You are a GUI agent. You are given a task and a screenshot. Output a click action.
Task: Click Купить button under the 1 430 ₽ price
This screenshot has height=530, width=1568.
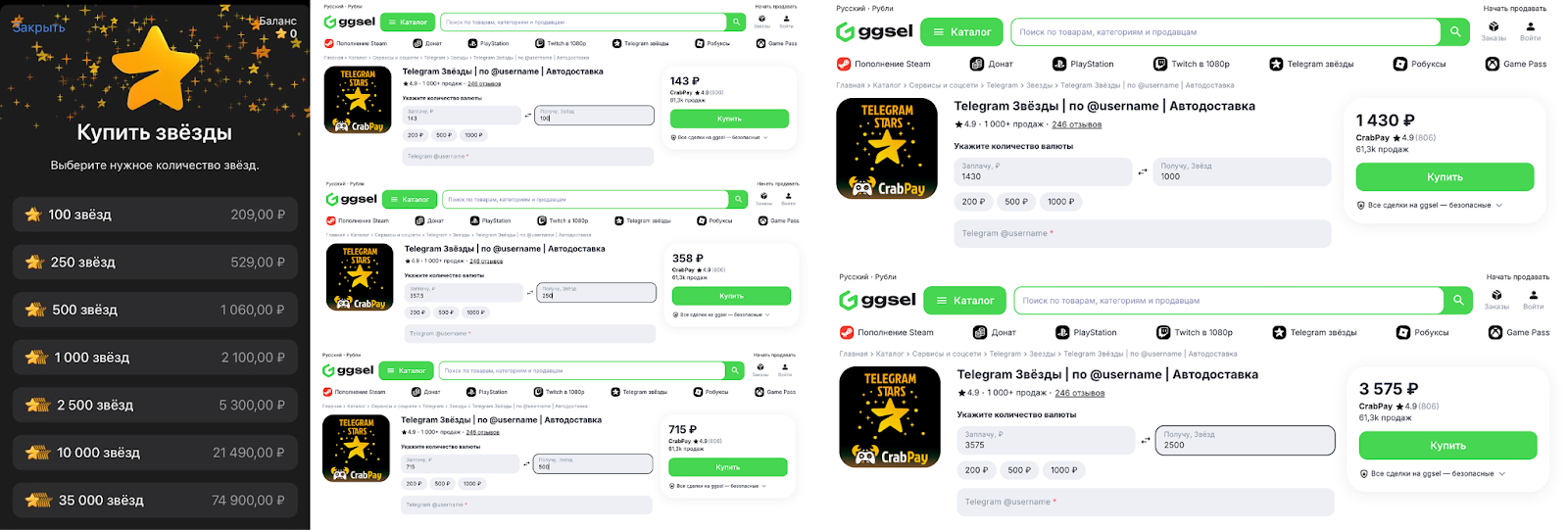[x=1445, y=177]
